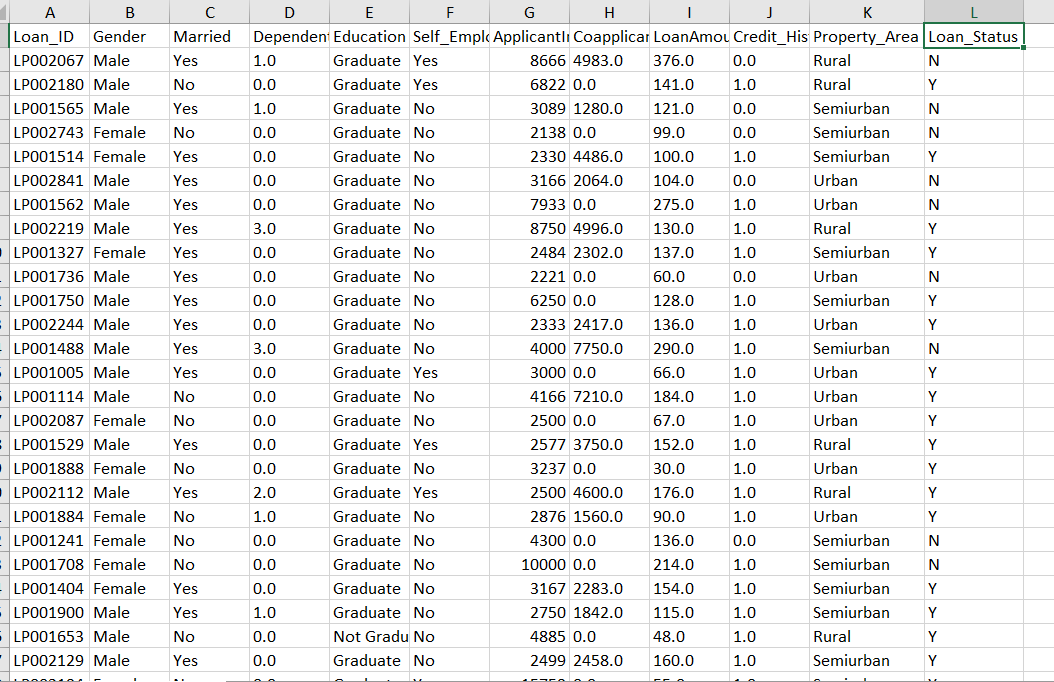The height and width of the screenshot is (682, 1054).
Task: Select the Rural cell for LP001653
Action: pos(866,636)
